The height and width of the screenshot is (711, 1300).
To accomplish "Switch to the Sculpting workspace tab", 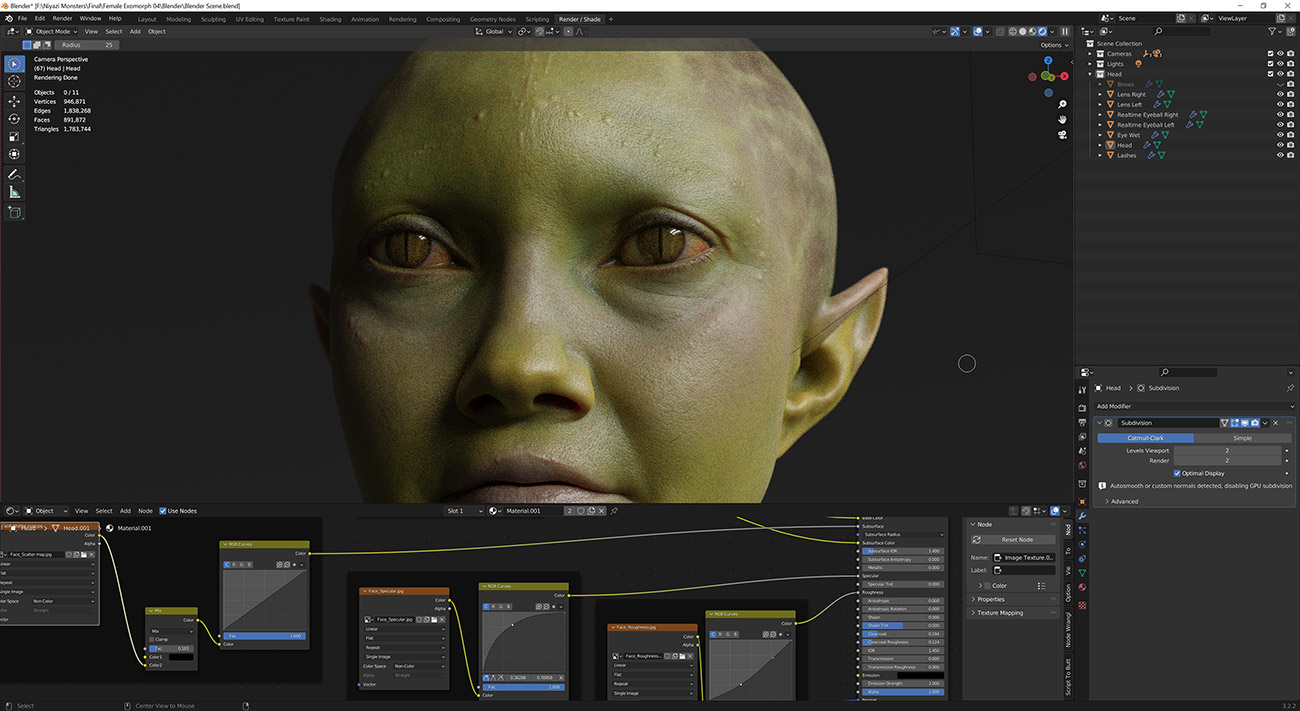I will coord(213,19).
